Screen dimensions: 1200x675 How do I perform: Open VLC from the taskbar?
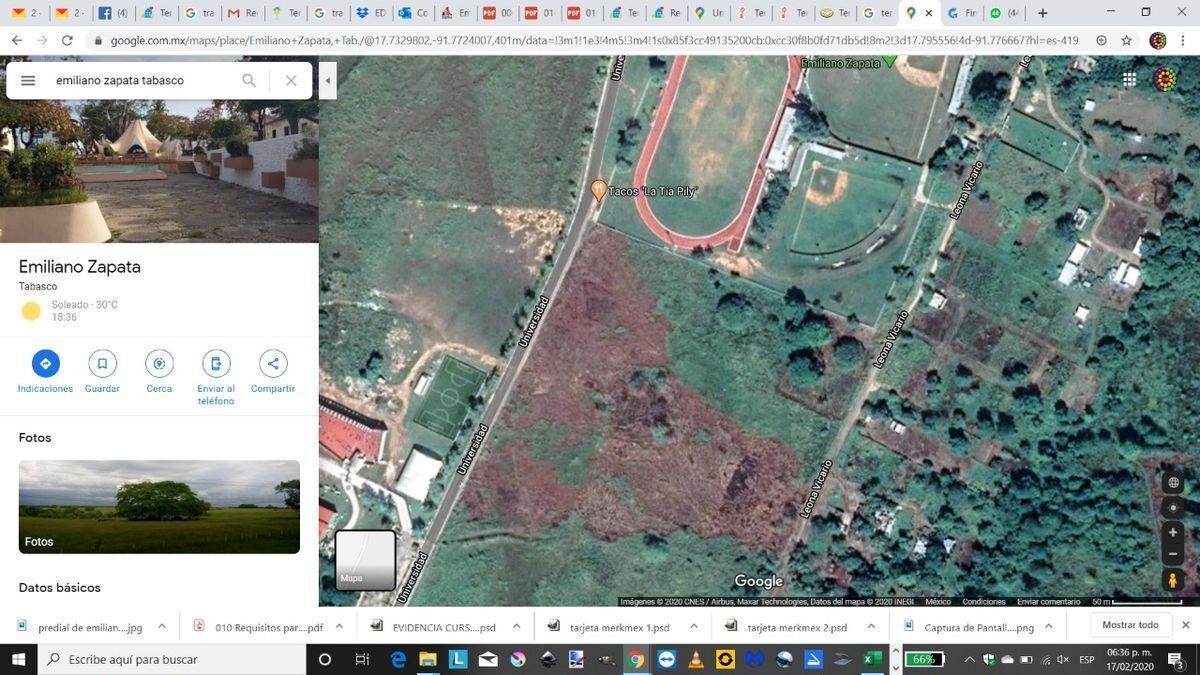point(696,659)
